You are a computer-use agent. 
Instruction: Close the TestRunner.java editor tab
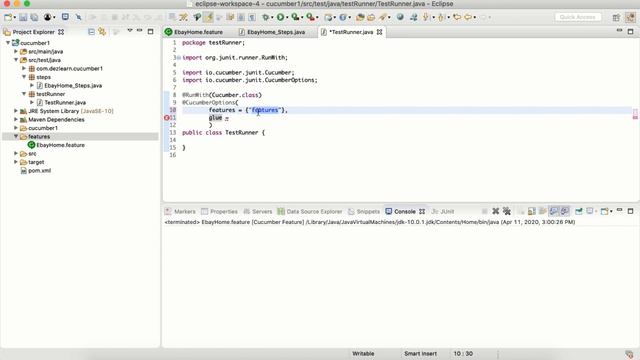380,32
